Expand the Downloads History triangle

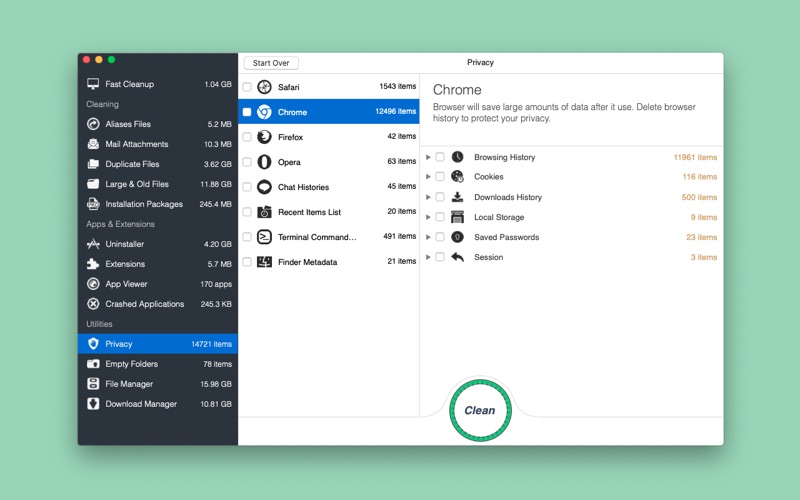click(428, 197)
